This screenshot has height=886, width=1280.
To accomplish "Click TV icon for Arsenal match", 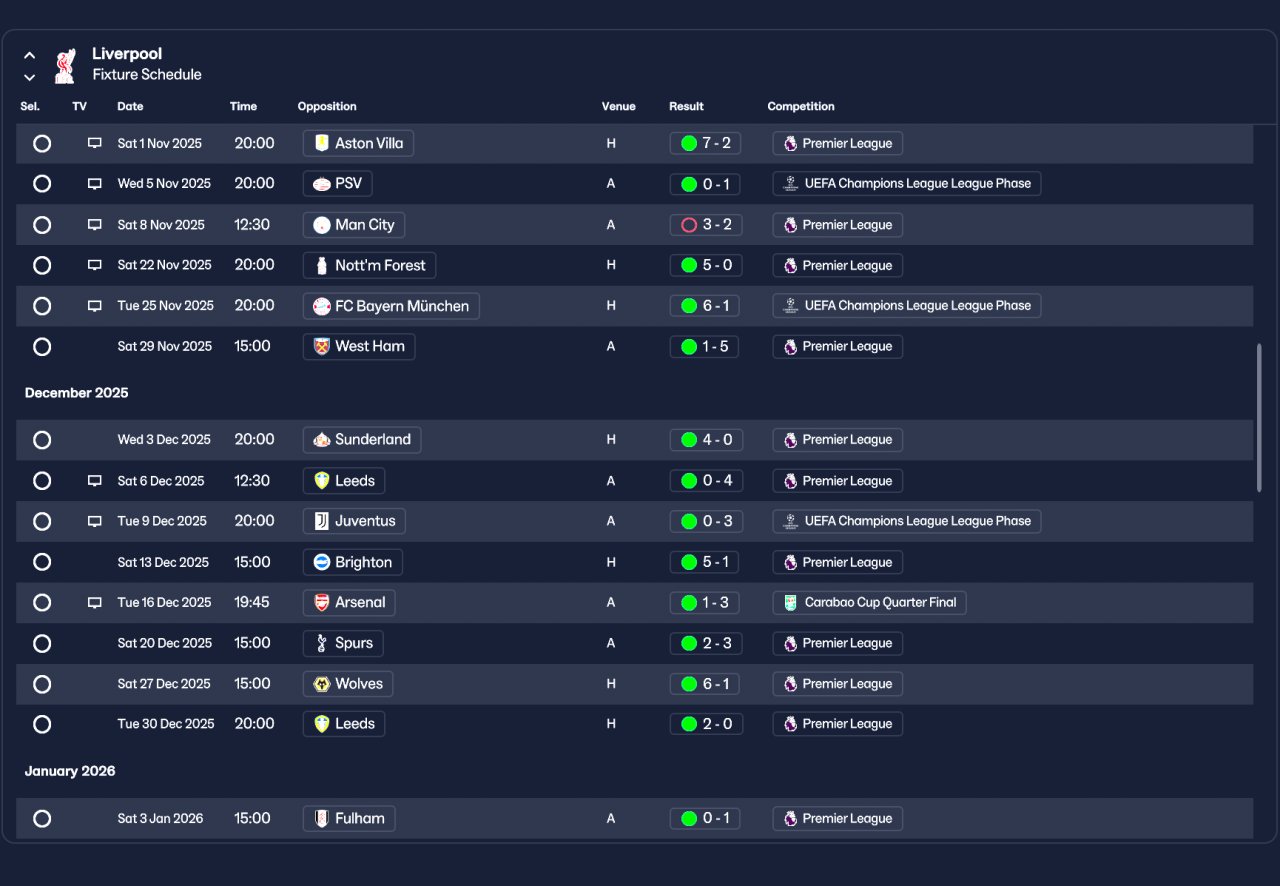I will click(x=95, y=603).
